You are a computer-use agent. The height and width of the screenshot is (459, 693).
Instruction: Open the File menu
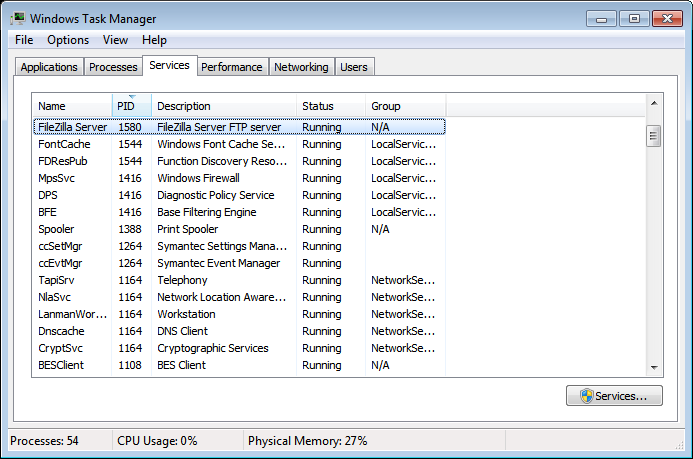[24, 40]
